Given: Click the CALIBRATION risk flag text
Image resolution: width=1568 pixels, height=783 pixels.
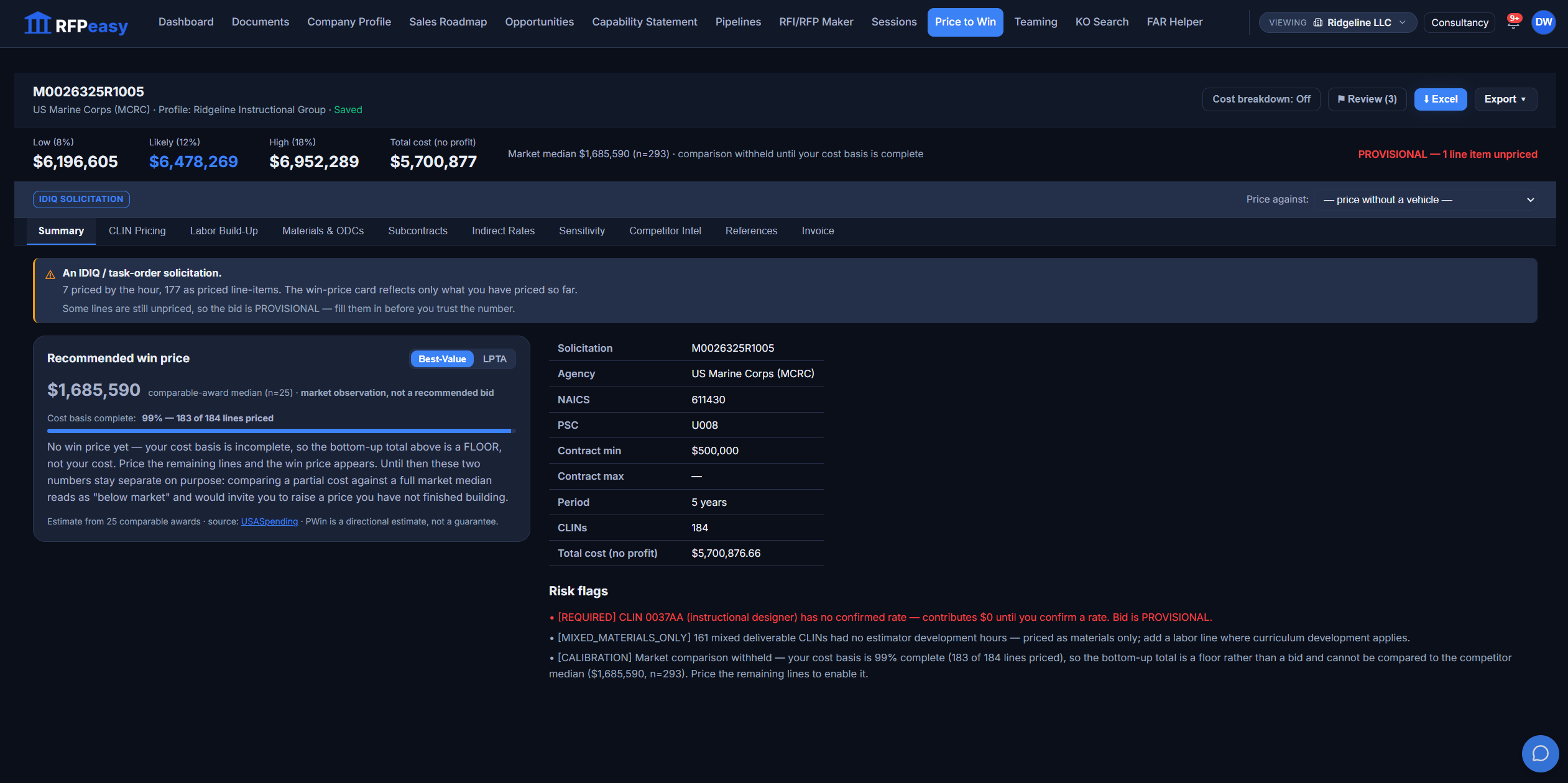Looking at the screenshot, I should coord(1030,666).
